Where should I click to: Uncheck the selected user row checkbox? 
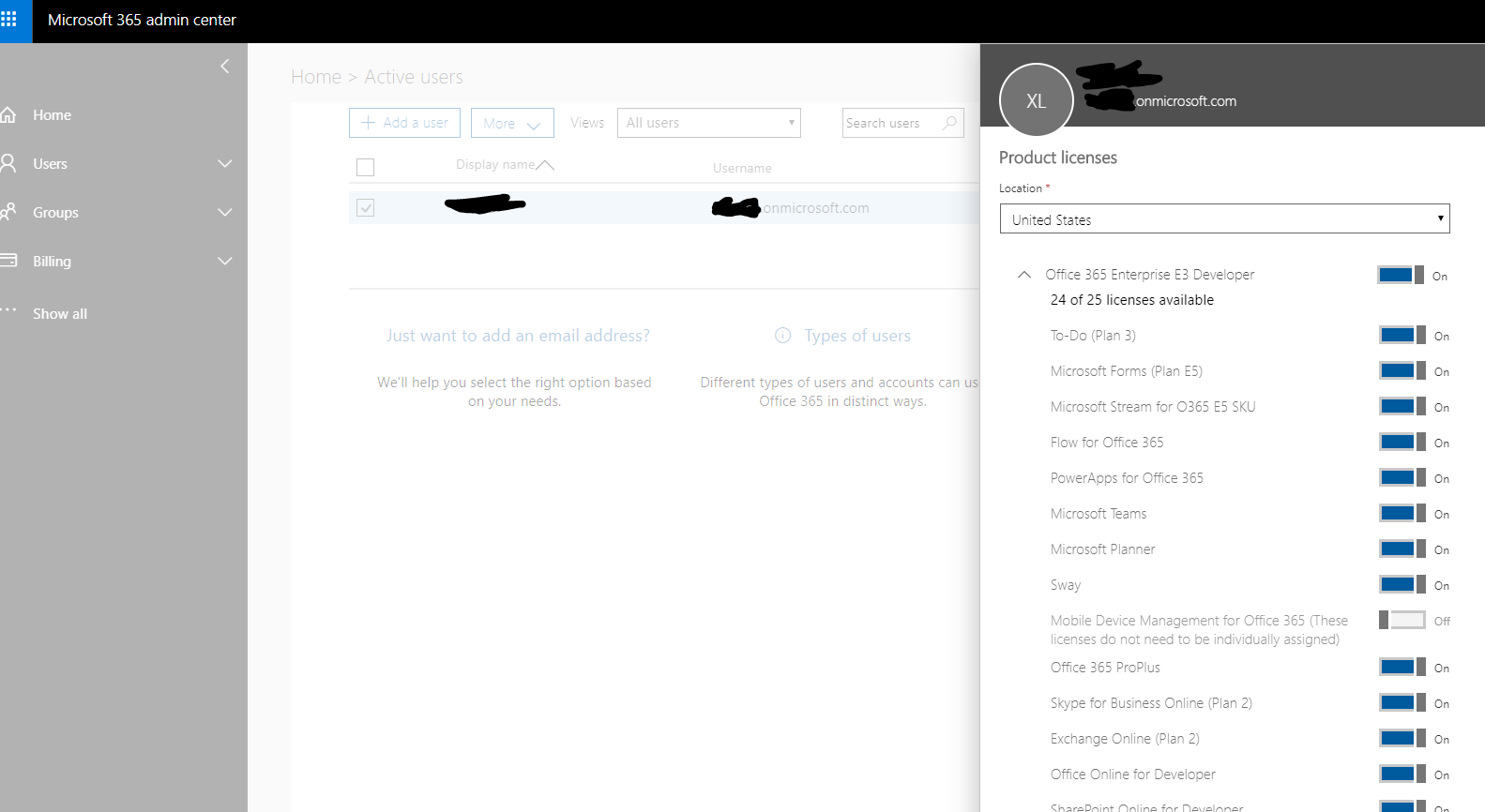click(366, 207)
